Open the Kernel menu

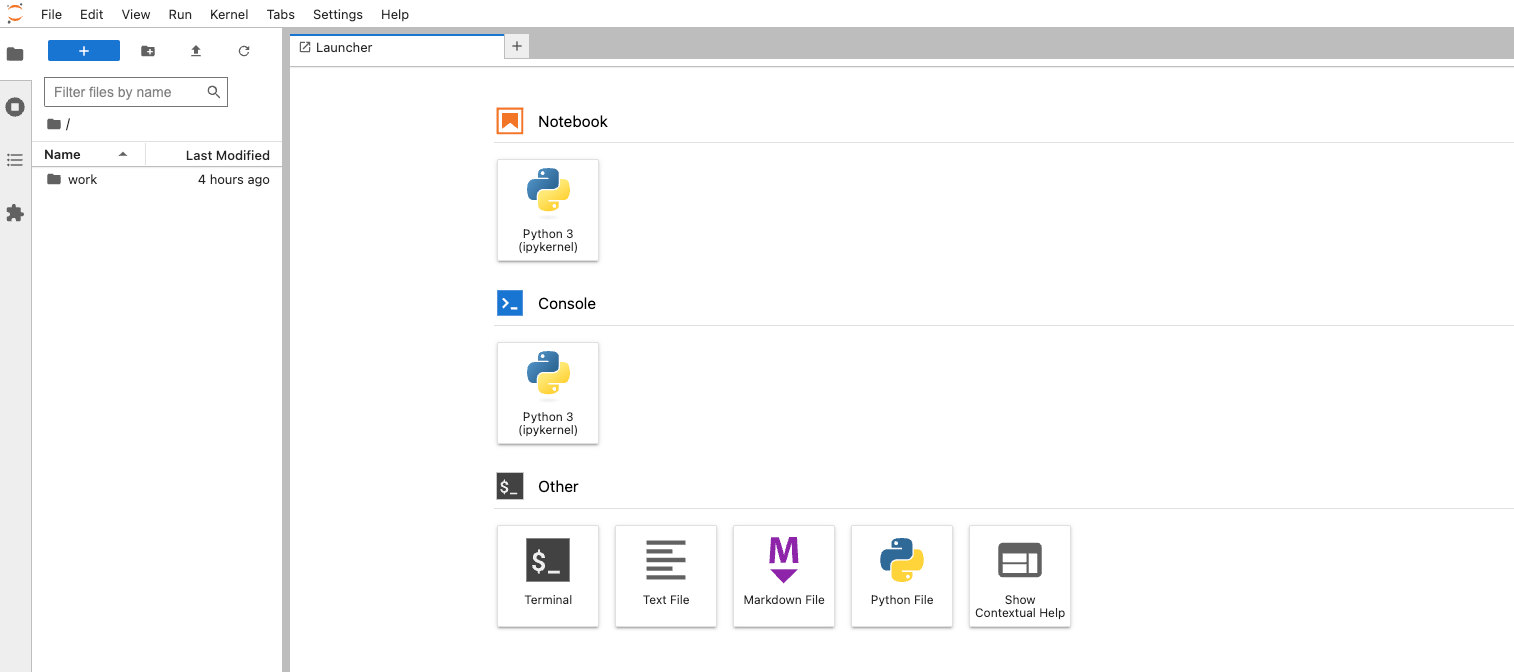point(228,14)
